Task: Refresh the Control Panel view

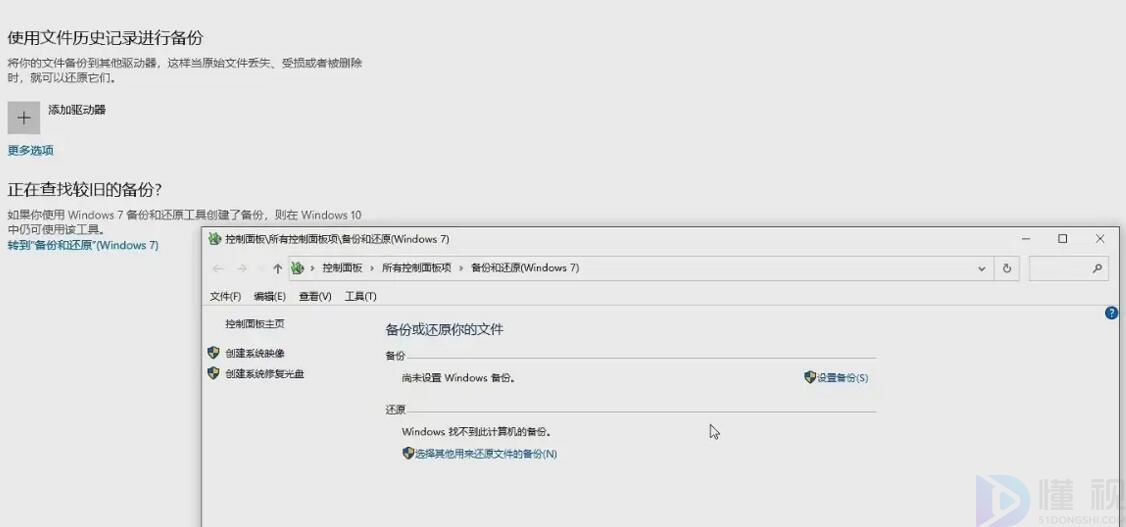Action: [1007, 269]
